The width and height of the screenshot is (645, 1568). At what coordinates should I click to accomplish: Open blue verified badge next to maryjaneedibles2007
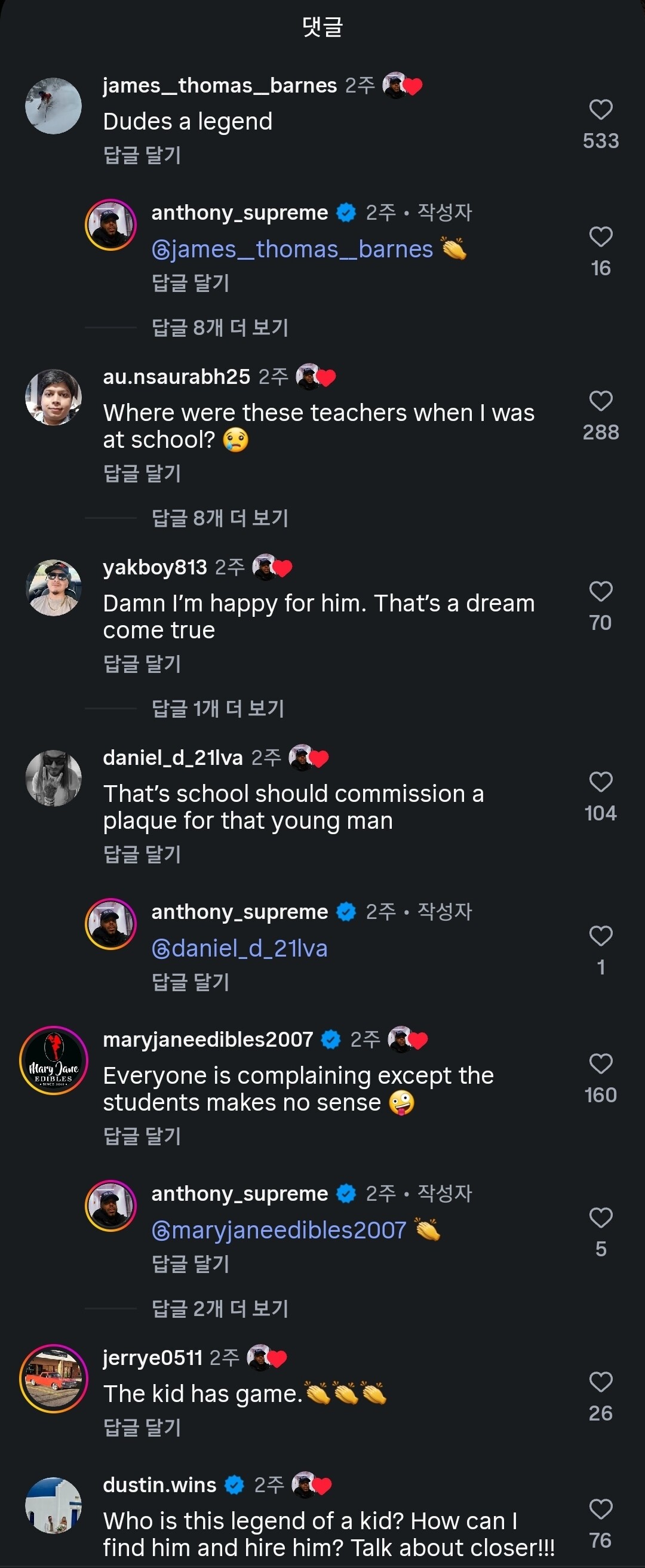[x=331, y=1040]
